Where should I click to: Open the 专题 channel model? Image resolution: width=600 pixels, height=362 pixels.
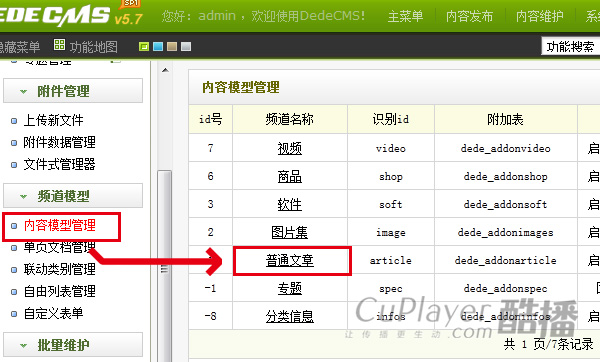[x=290, y=288]
